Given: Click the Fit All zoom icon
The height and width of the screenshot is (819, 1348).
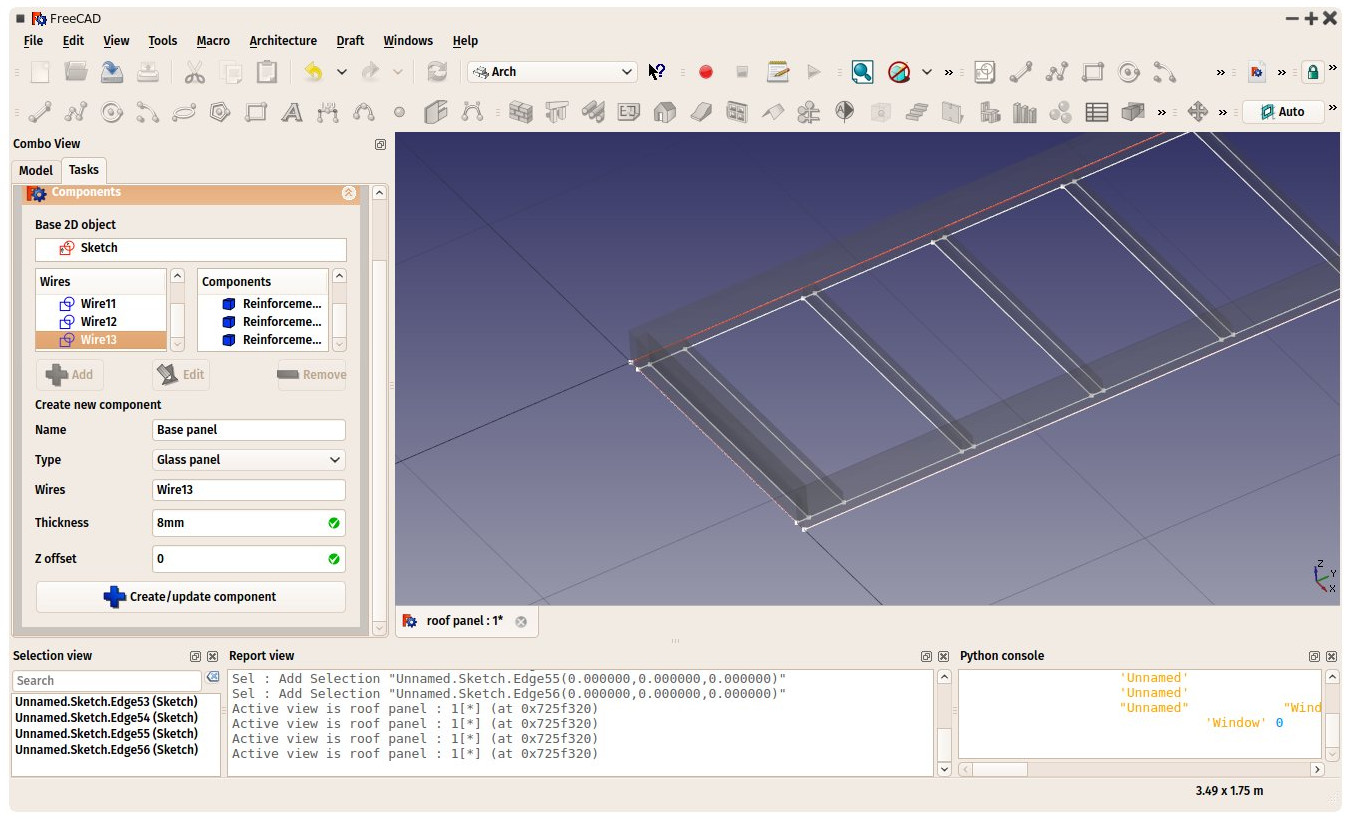Looking at the screenshot, I should pyautogui.click(x=862, y=72).
